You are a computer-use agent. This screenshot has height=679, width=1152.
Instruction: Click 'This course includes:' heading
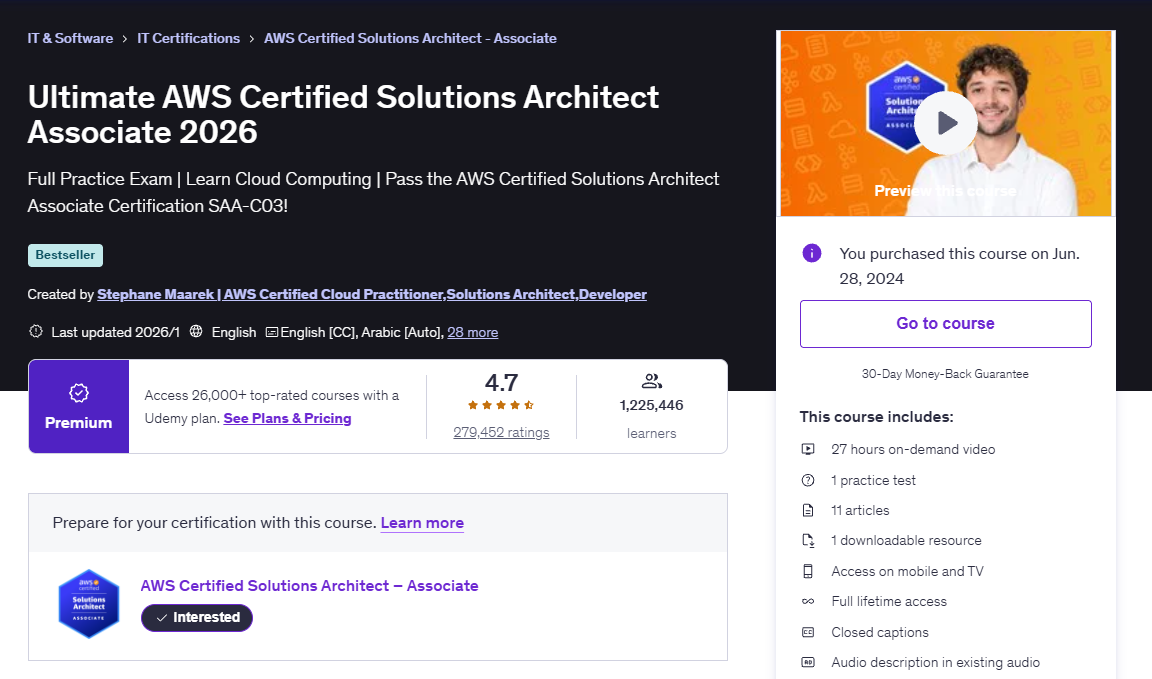point(876,417)
